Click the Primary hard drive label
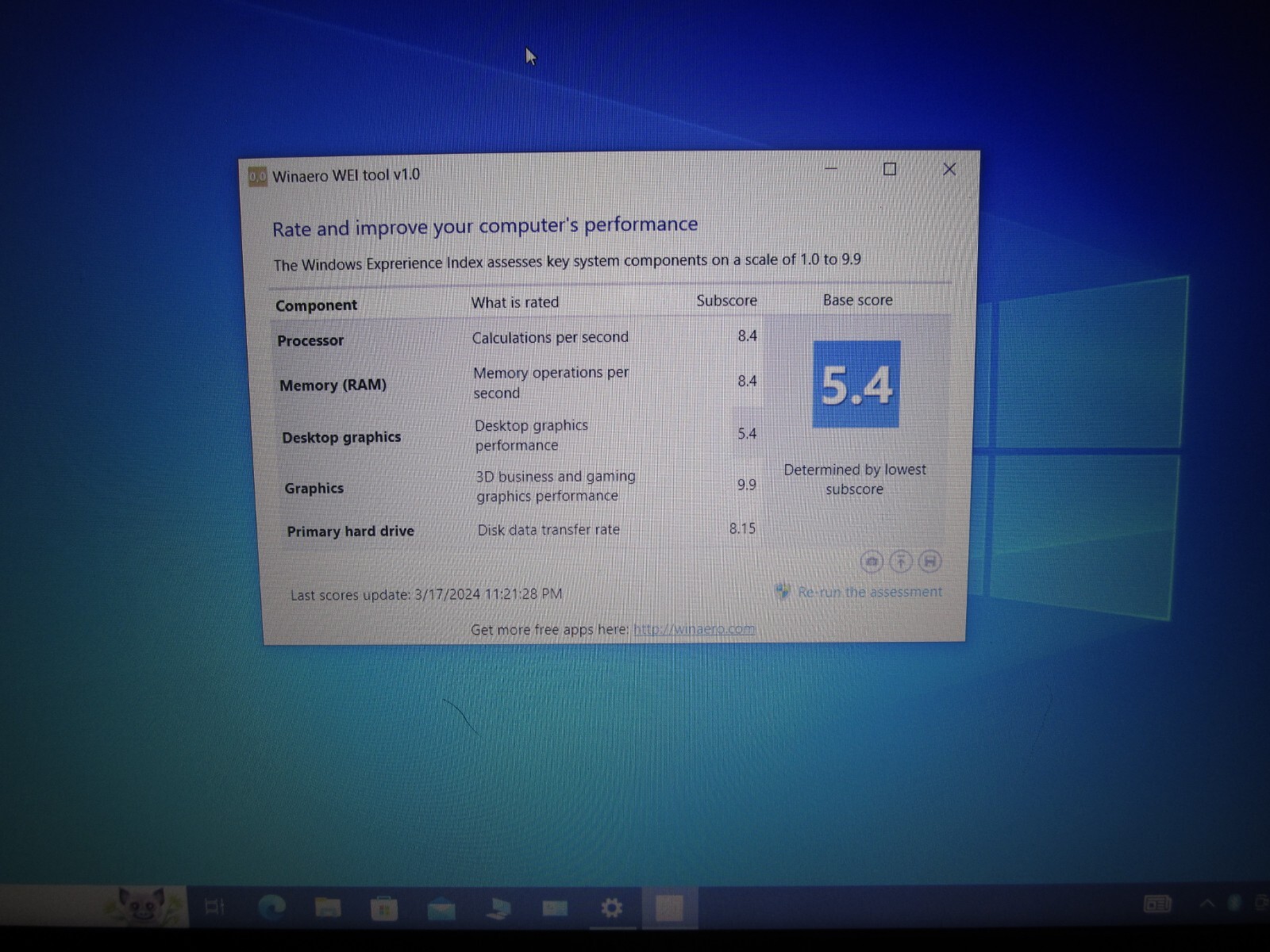The height and width of the screenshot is (952, 1270). (350, 532)
